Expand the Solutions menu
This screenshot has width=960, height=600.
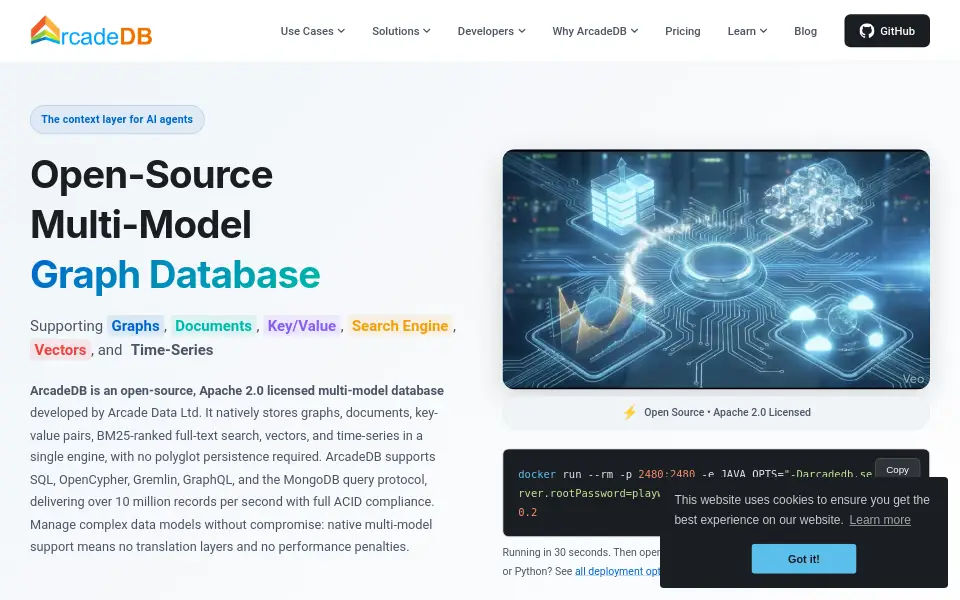tap(401, 31)
